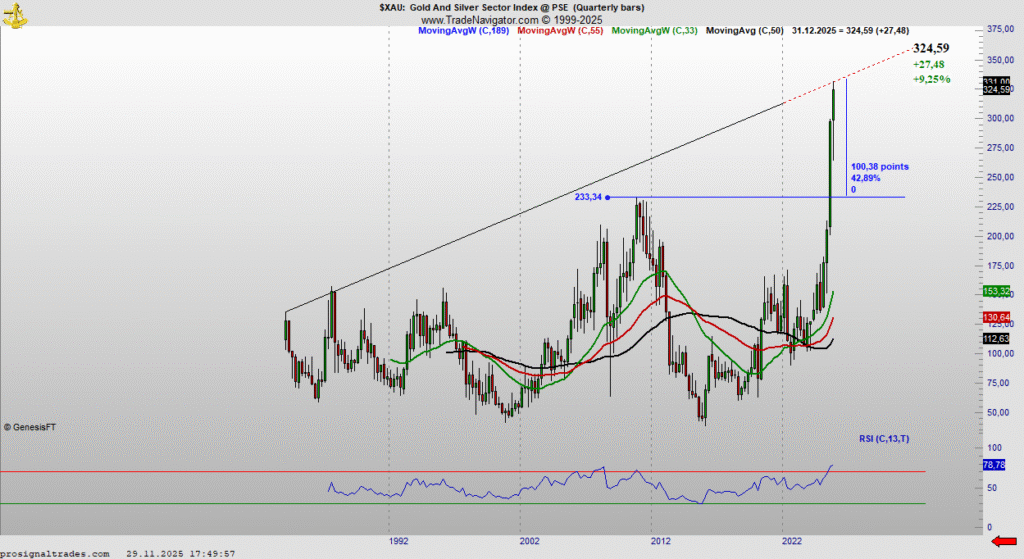This screenshot has height=559, width=1024.
Task: Click the 2022 time axis label
Action: [792, 541]
